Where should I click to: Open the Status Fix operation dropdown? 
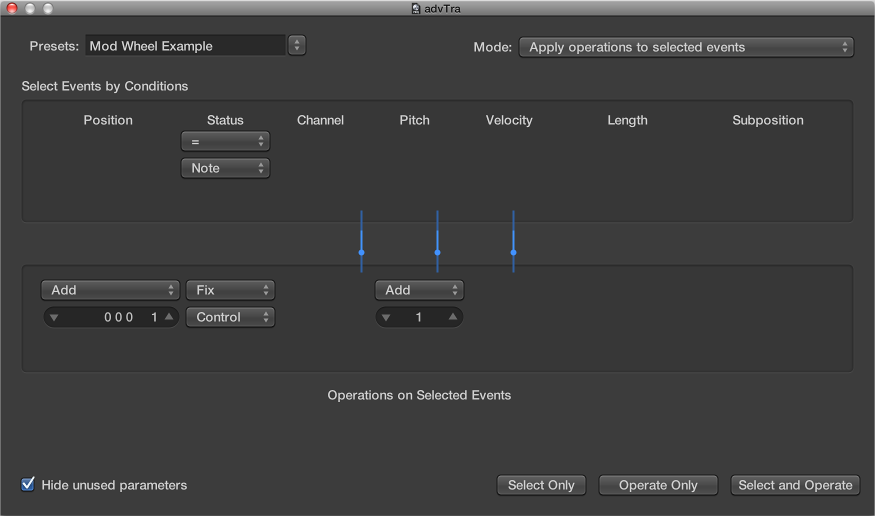coord(230,290)
